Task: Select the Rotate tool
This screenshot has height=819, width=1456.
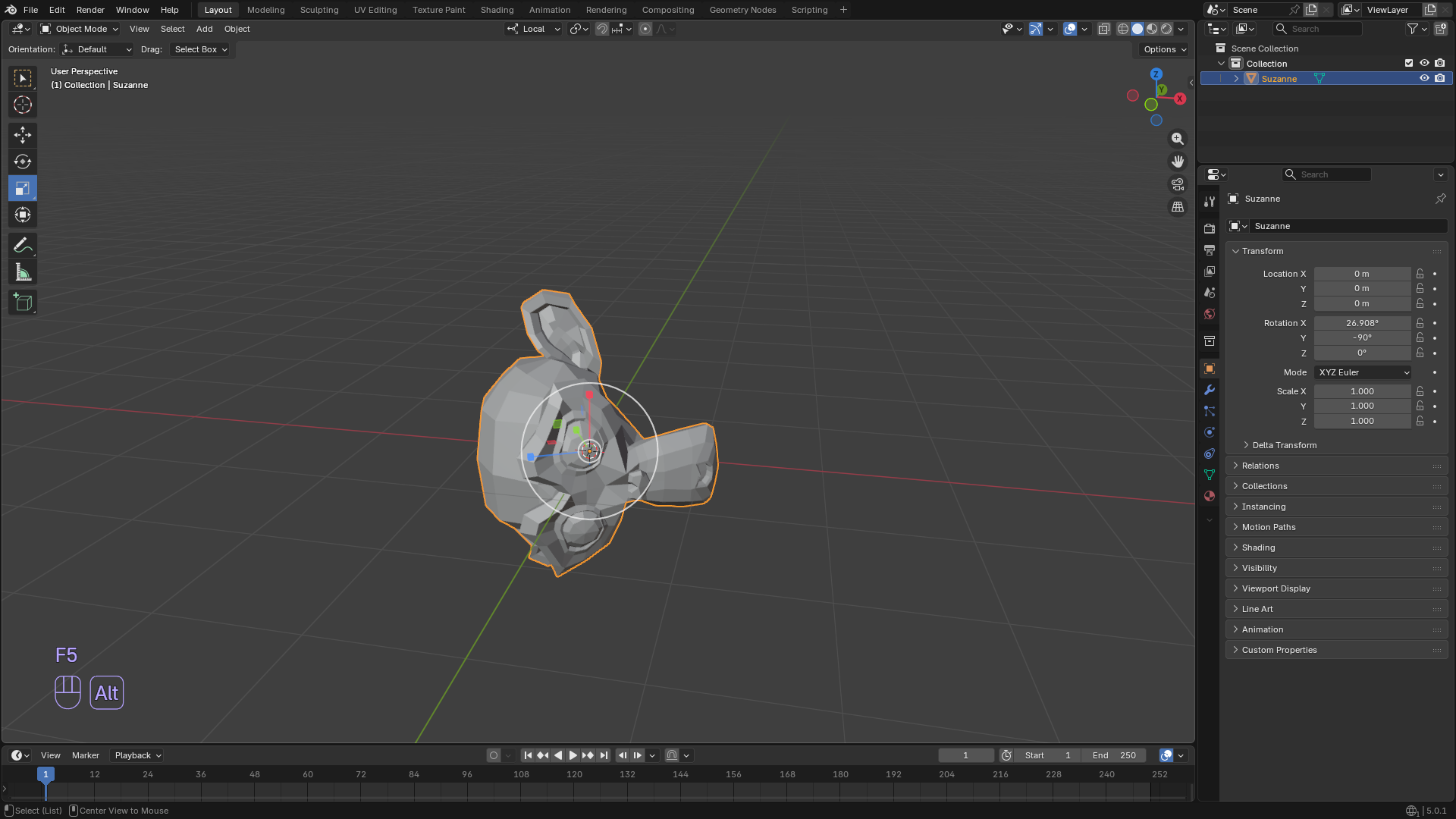Action: 23,162
